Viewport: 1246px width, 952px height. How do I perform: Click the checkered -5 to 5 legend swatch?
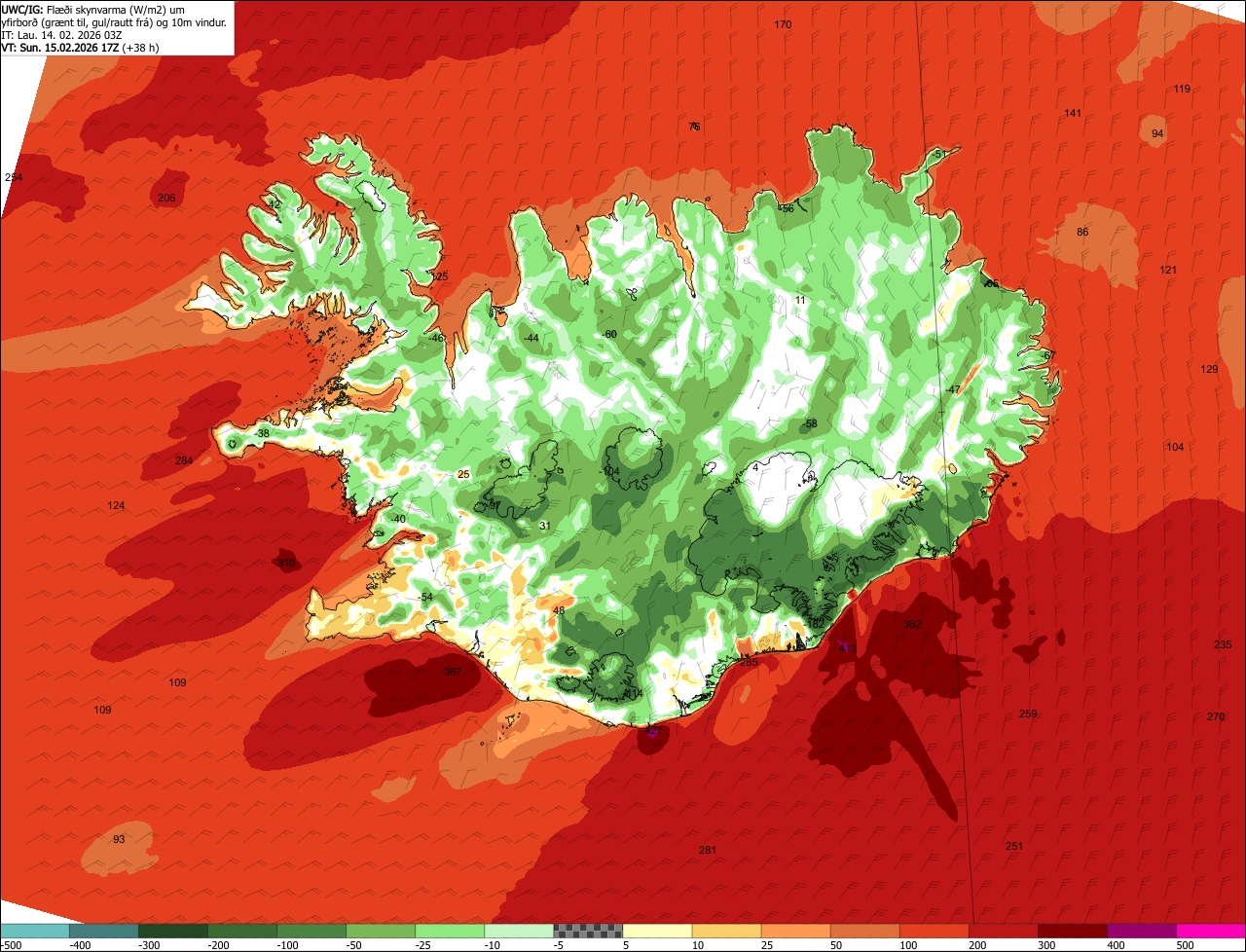pos(588,931)
